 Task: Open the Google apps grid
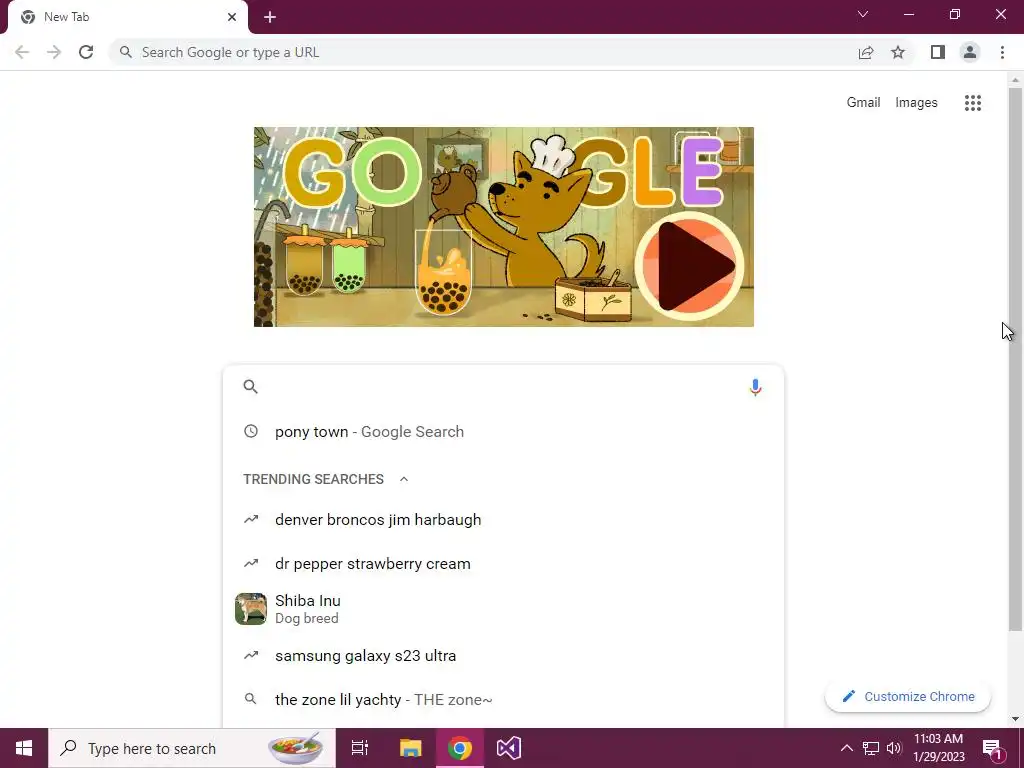click(x=973, y=103)
